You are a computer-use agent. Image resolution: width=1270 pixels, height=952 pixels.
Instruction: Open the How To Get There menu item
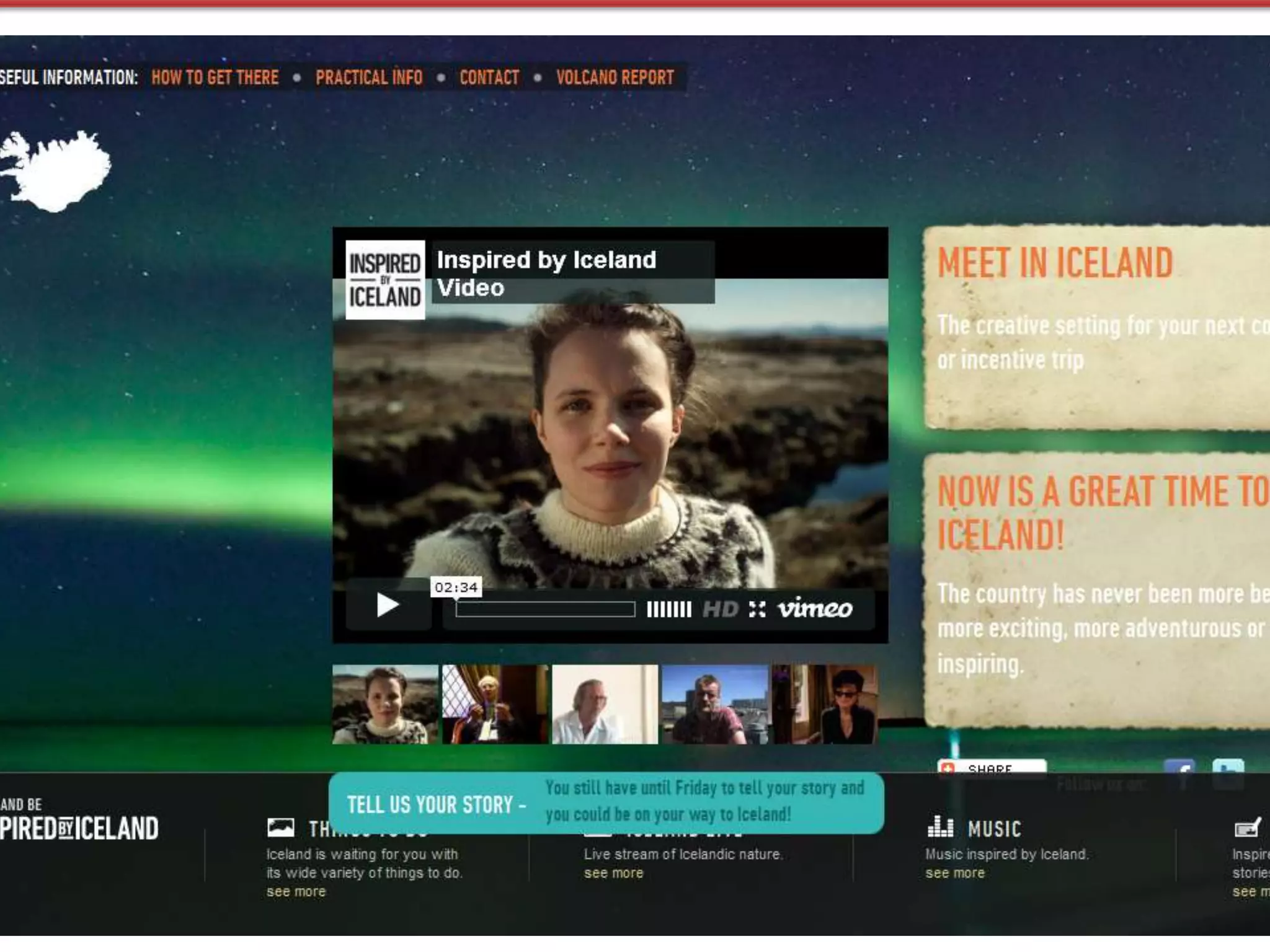pos(215,77)
